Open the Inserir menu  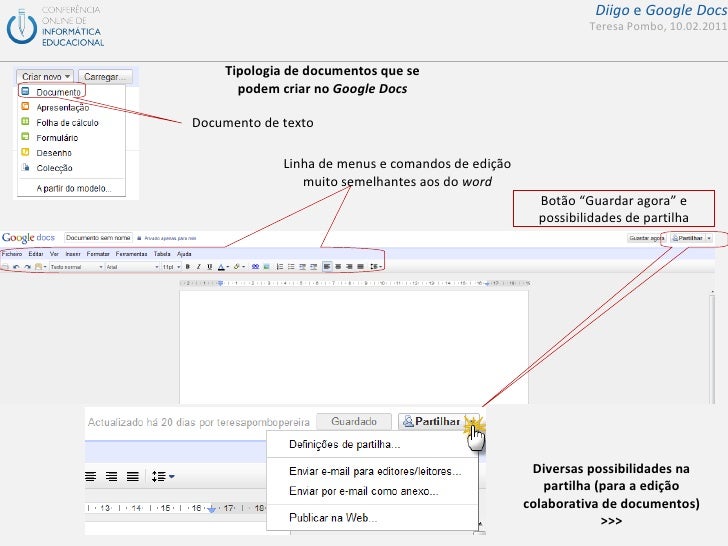(73, 254)
